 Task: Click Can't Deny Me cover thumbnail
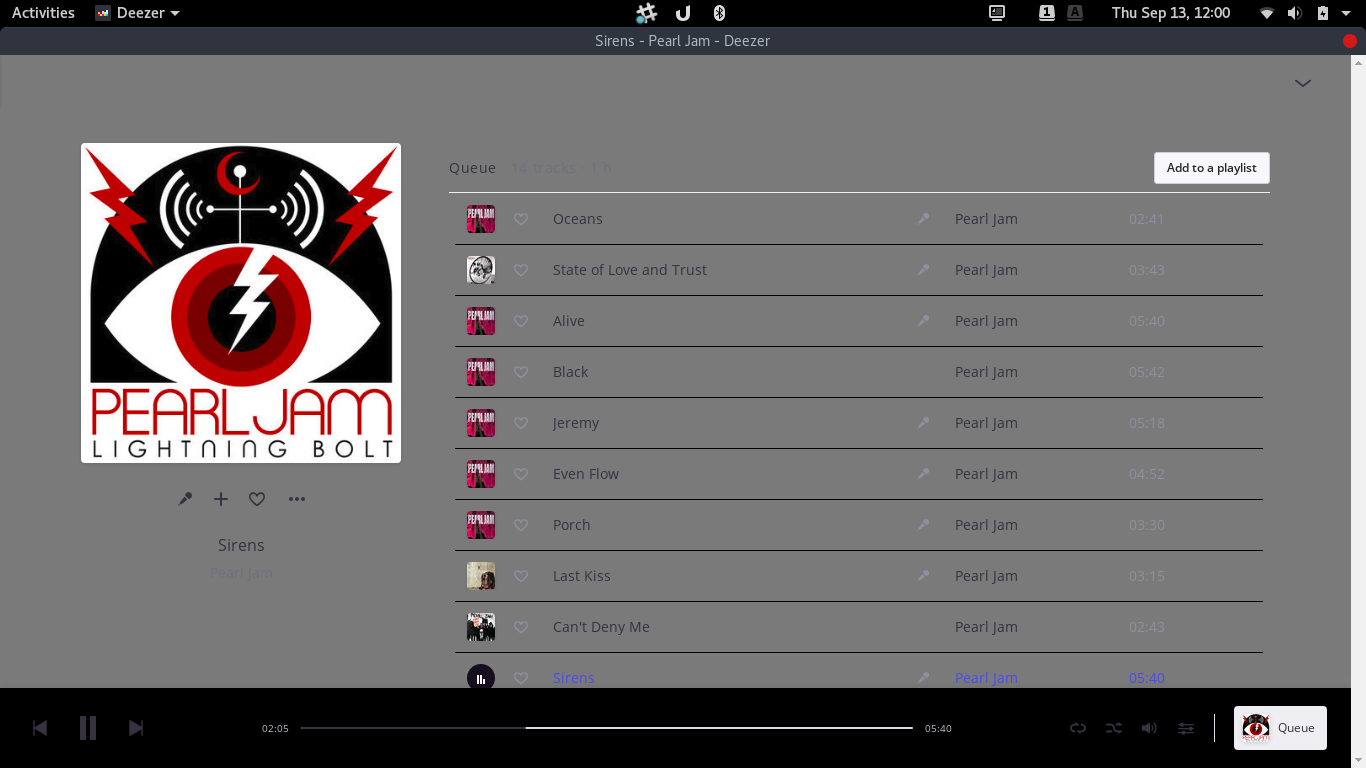click(481, 627)
